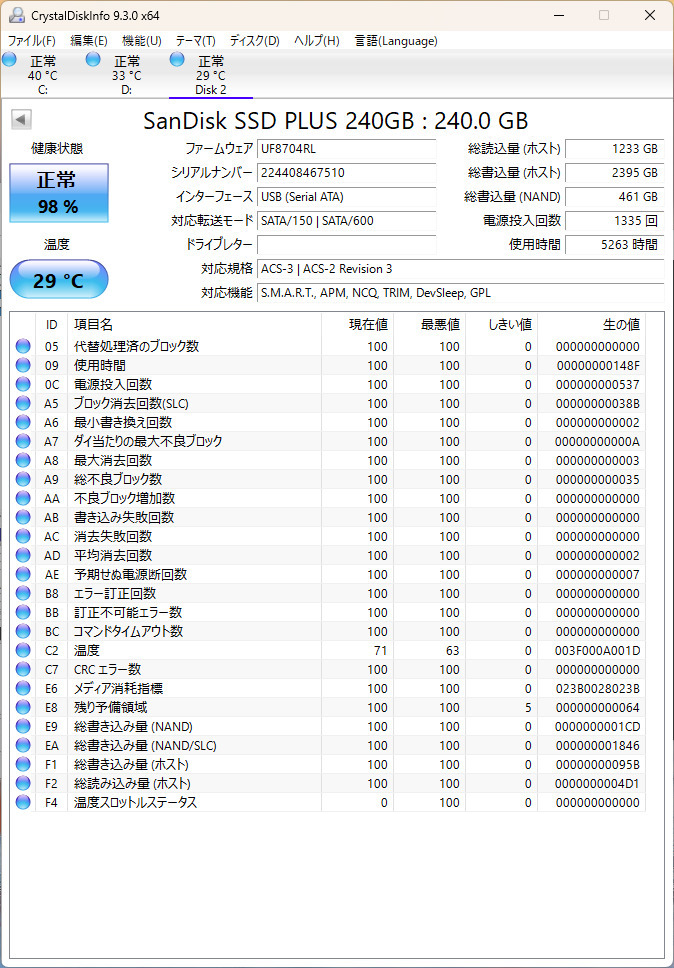
Task: Open the 言語(Language) menu
Action: point(396,41)
